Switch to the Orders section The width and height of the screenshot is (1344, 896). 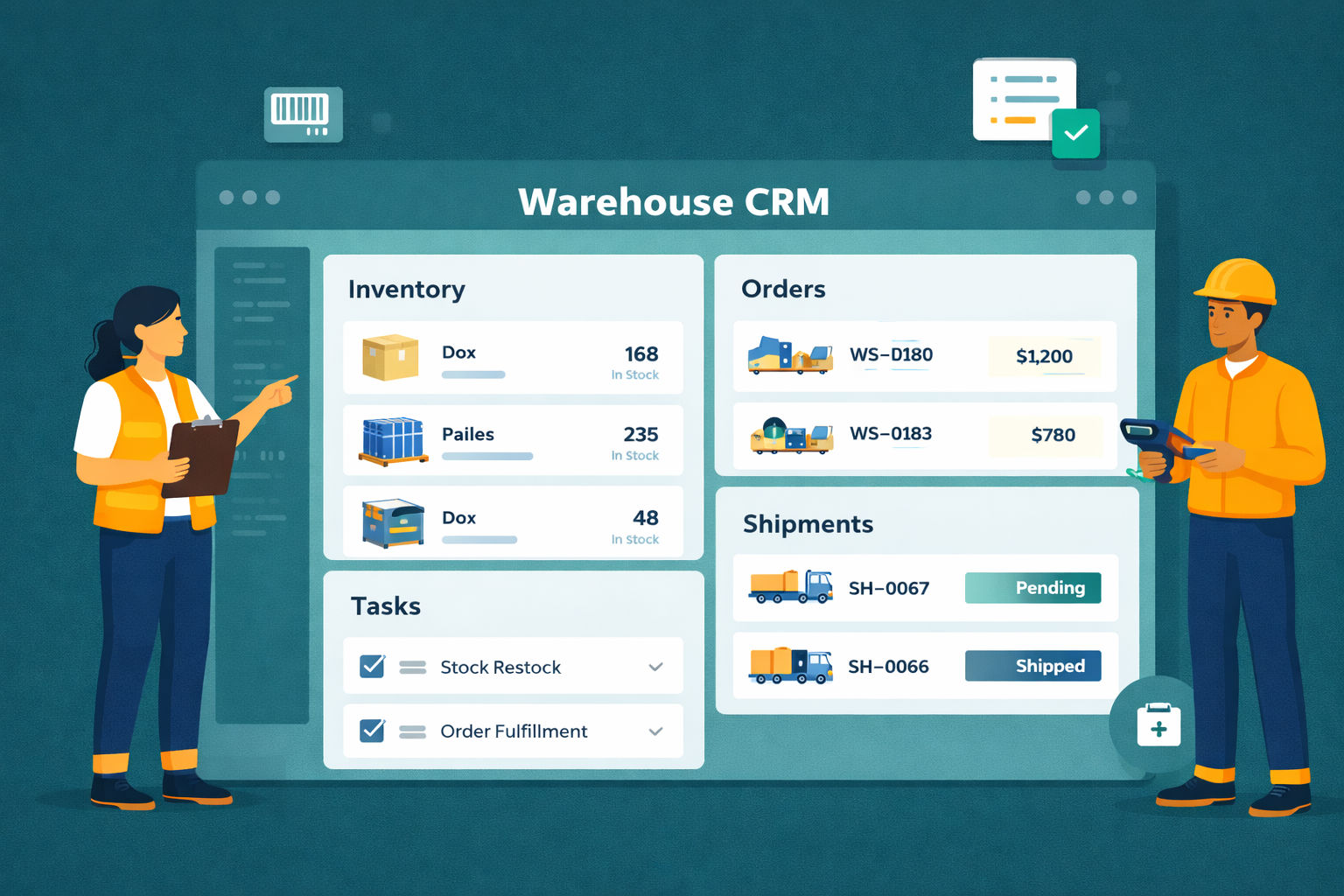[783, 289]
